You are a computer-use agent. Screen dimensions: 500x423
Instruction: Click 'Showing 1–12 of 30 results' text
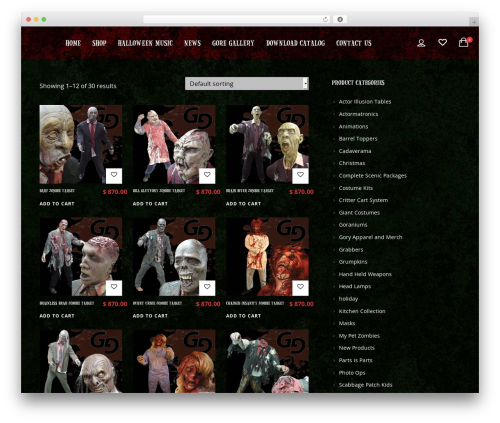pyautogui.click(x=78, y=86)
